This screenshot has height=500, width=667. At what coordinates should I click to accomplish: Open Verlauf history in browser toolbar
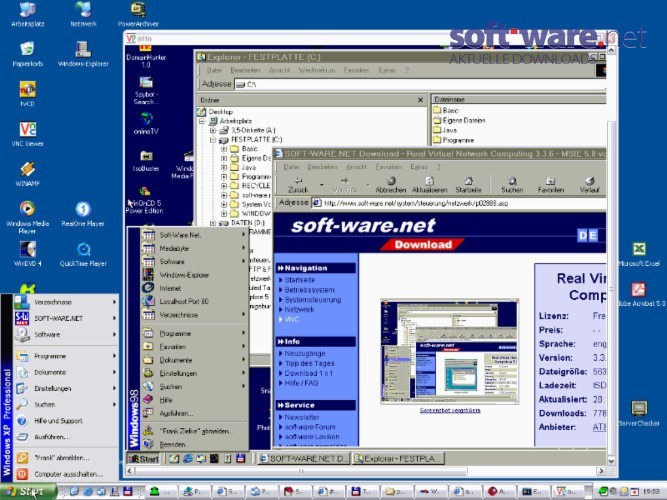[x=589, y=185]
